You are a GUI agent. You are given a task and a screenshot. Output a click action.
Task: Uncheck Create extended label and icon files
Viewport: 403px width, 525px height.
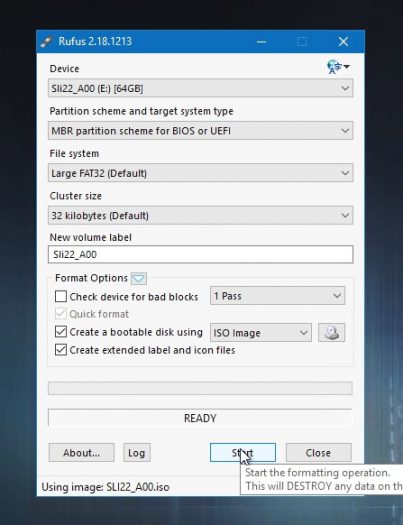61,350
